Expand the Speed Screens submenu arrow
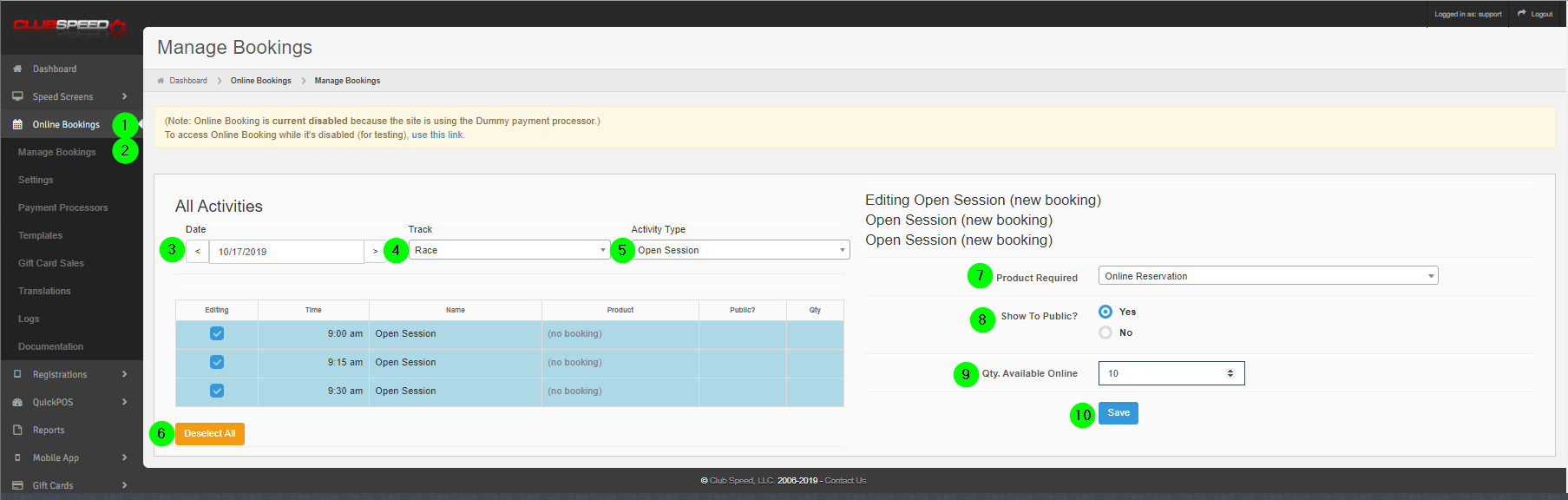 tap(125, 96)
